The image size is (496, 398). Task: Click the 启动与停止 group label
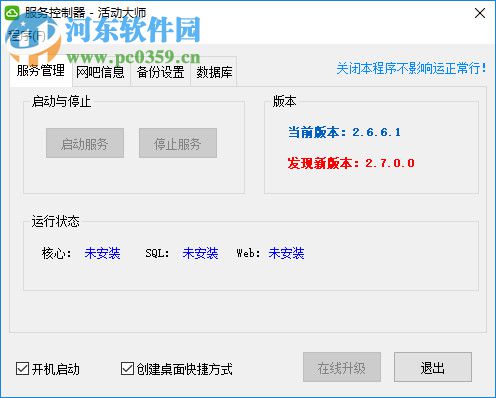coord(61,101)
